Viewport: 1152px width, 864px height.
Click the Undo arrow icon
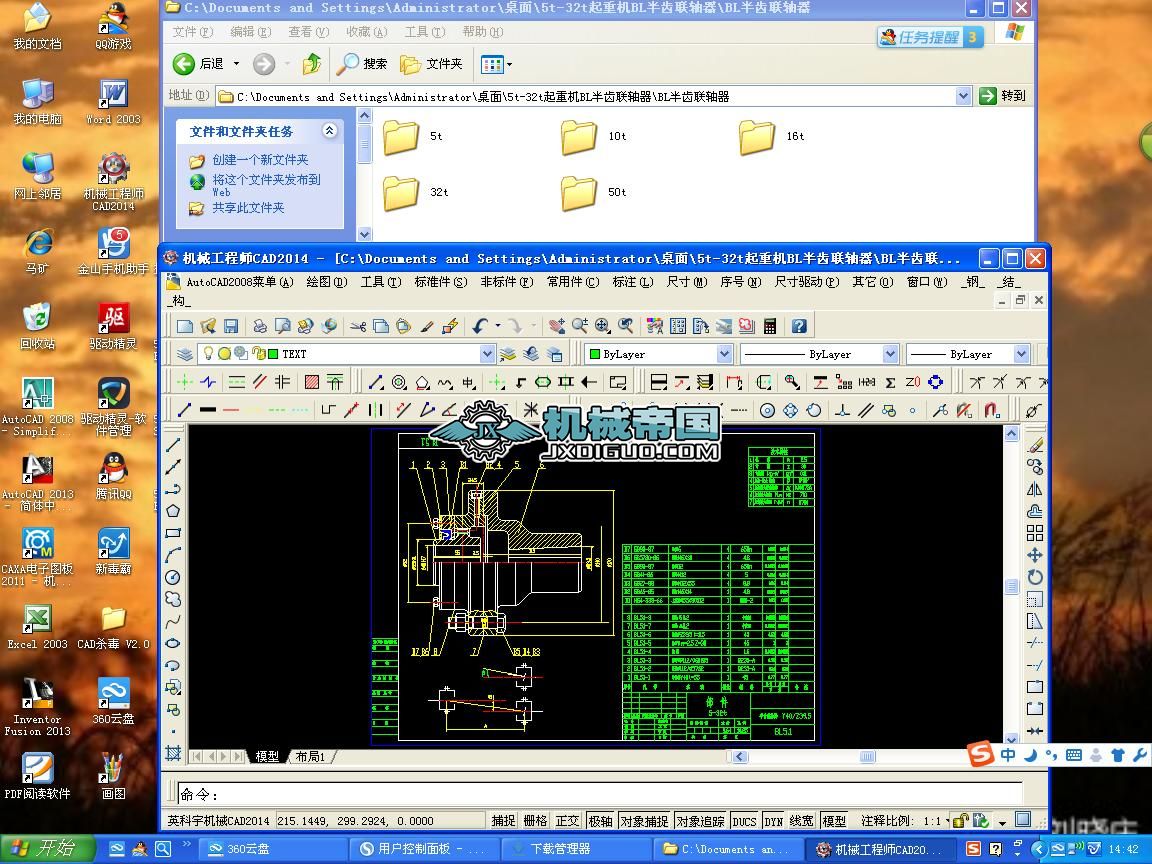point(480,326)
